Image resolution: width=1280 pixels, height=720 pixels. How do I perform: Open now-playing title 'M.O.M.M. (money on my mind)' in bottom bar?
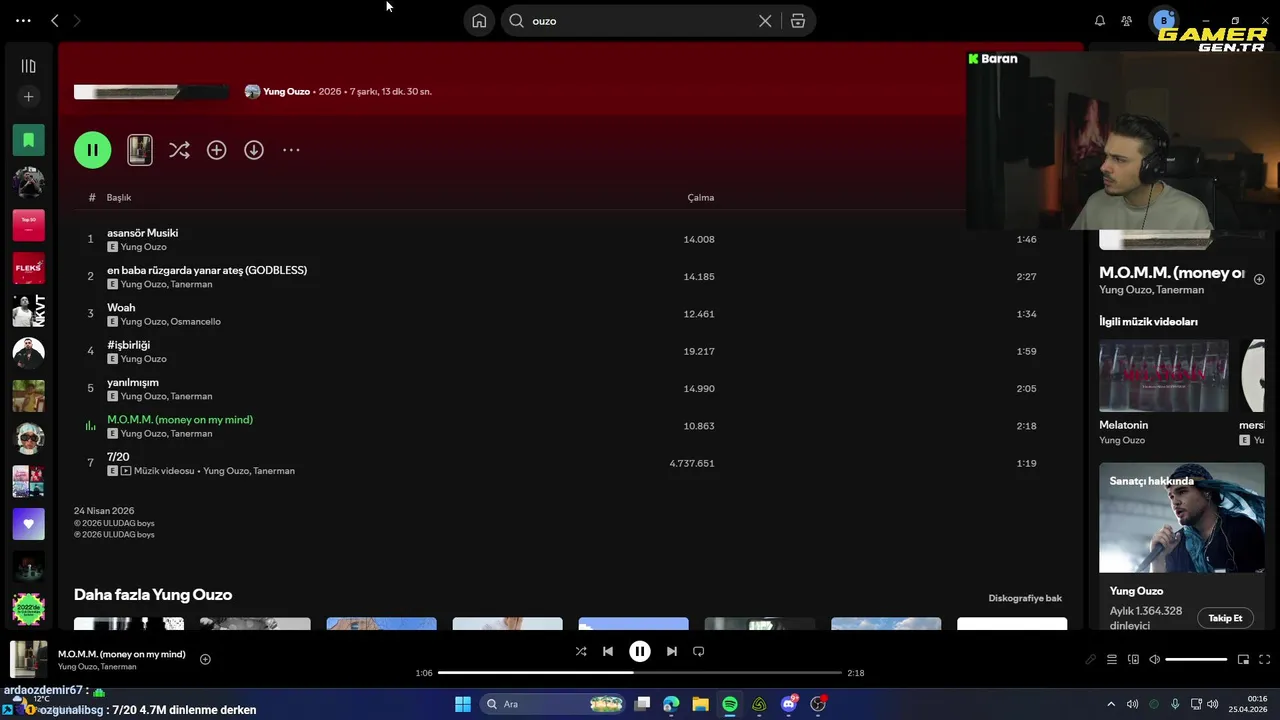click(x=121, y=654)
